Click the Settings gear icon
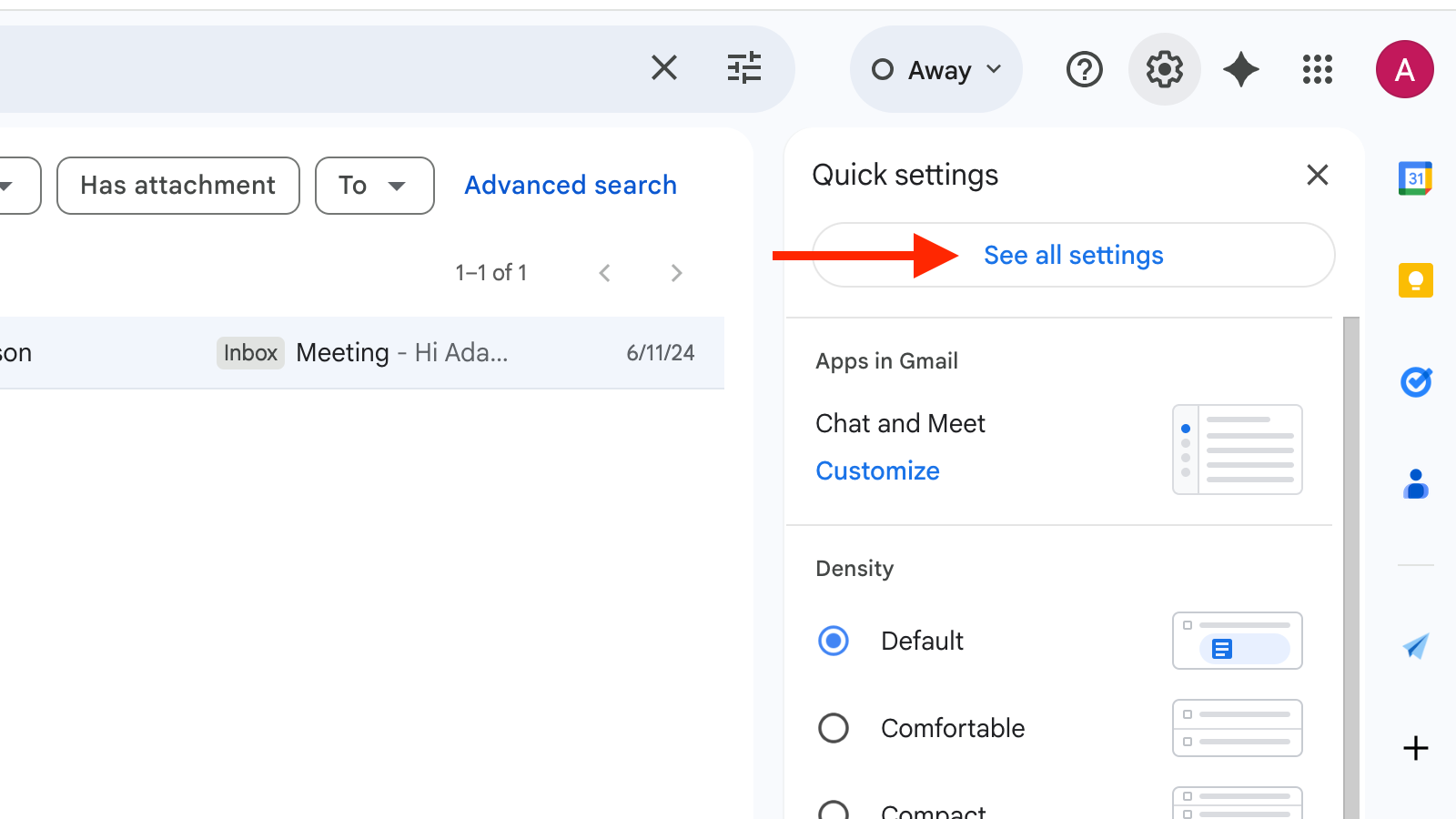Image resolution: width=1456 pixels, height=819 pixels. point(1165,69)
